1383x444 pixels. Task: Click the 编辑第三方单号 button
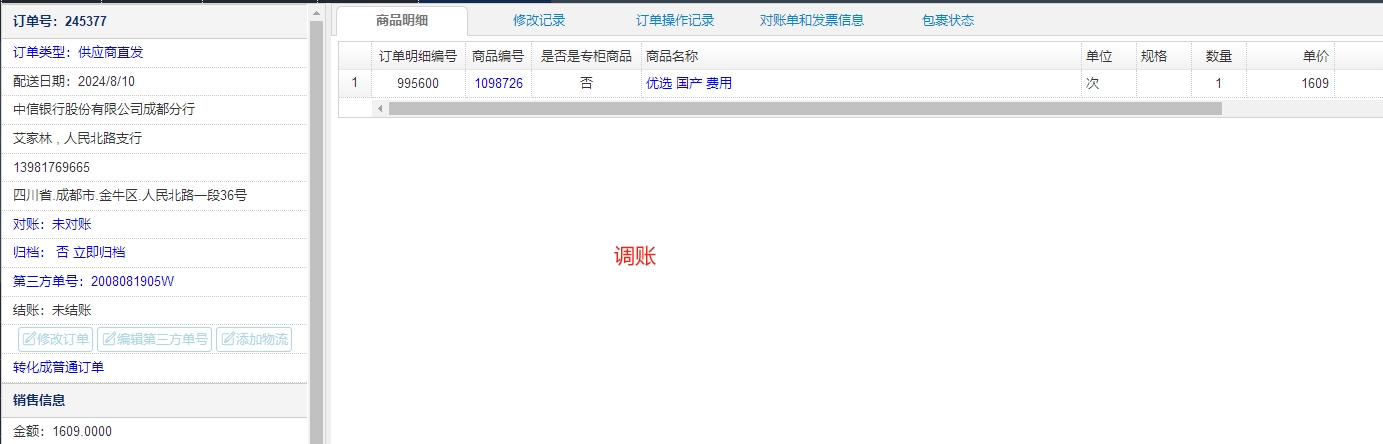point(155,339)
